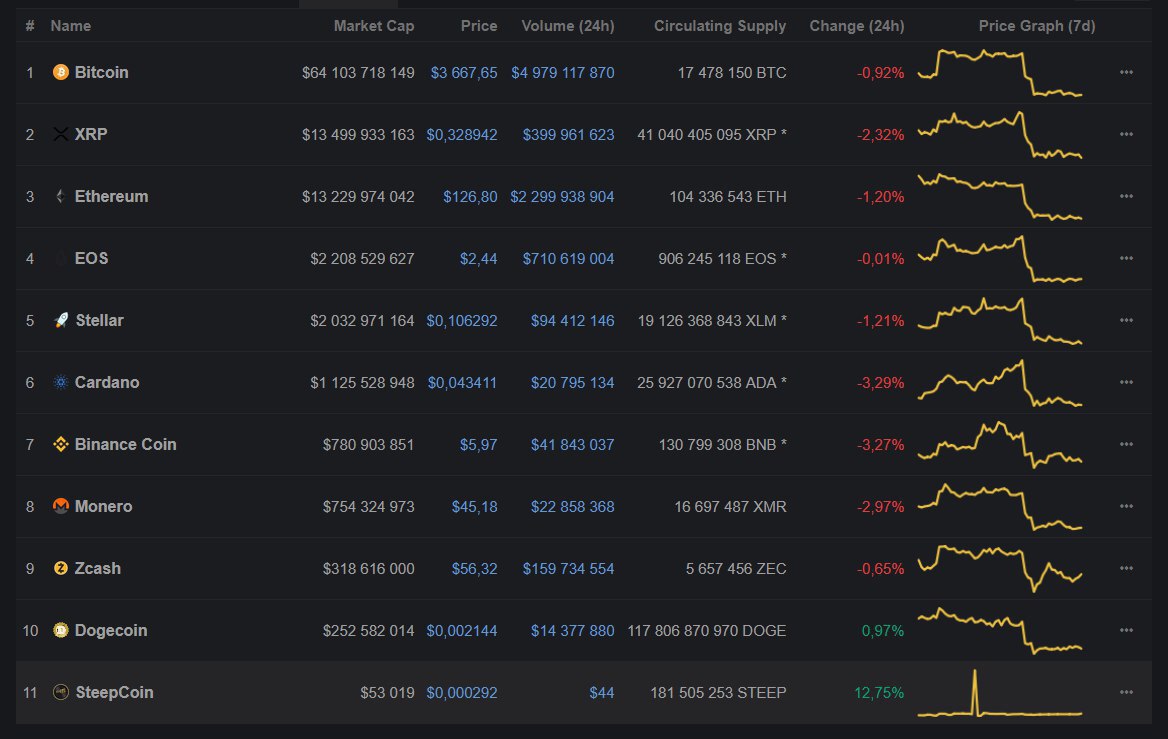Click Bitcoin market cap $64 103 718 149
The image size is (1168, 739).
358,72
